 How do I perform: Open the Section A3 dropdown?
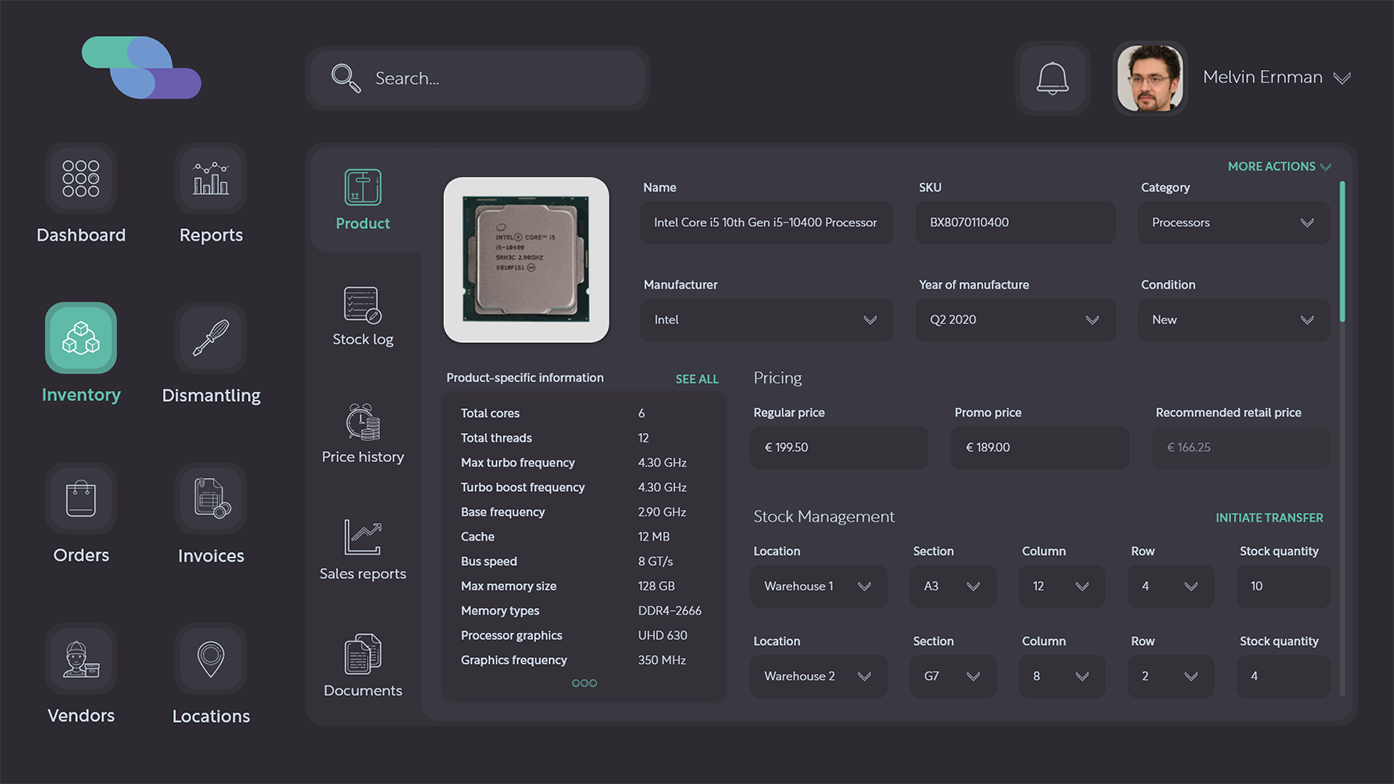coord(953,587)
